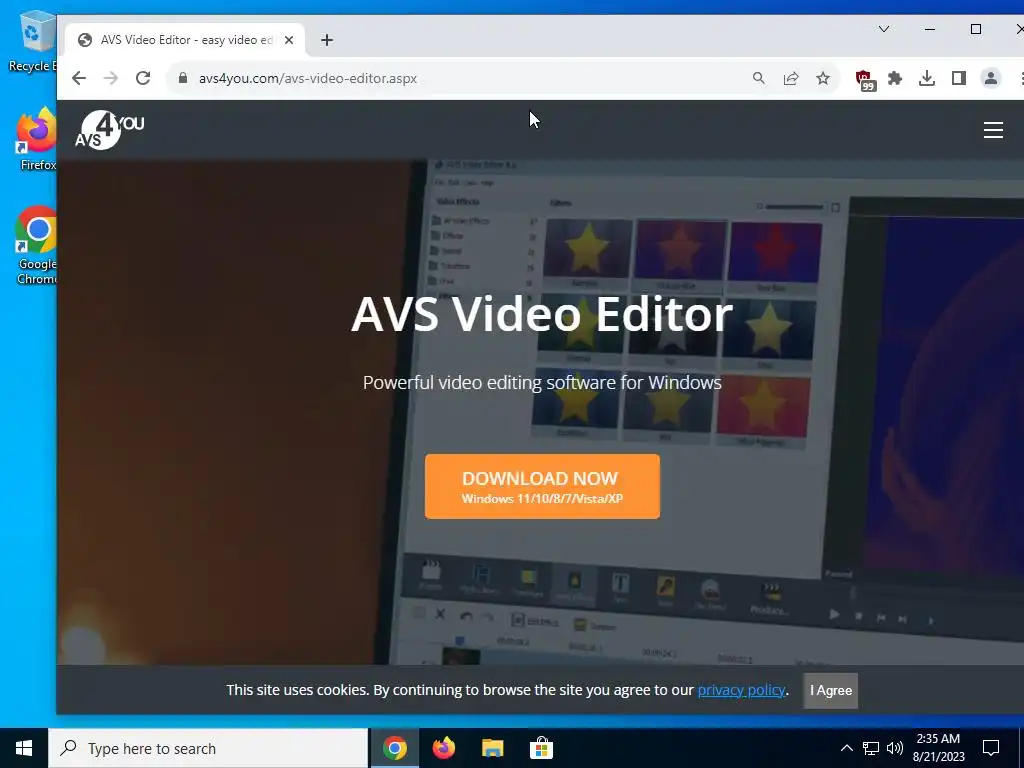Open the Extensions puzzle menu
The height and width of the screenshot is (768, 1024).
(x=895, y=78)
